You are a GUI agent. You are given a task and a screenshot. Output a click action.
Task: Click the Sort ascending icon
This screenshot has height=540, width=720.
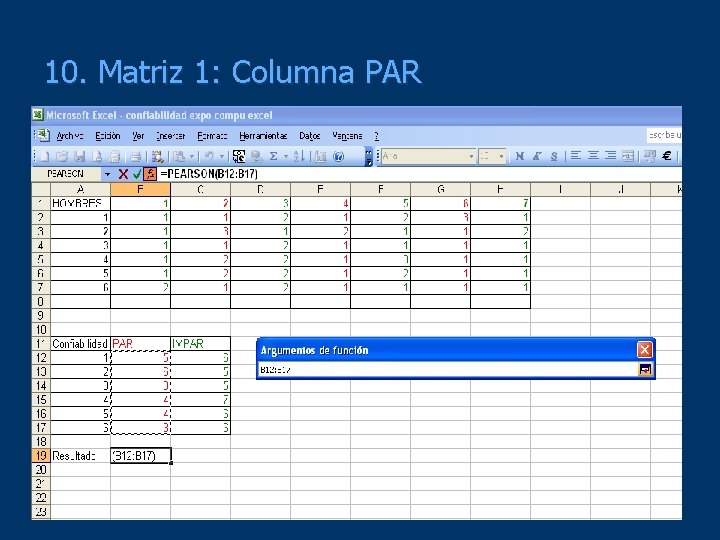[x=298, y=157]
